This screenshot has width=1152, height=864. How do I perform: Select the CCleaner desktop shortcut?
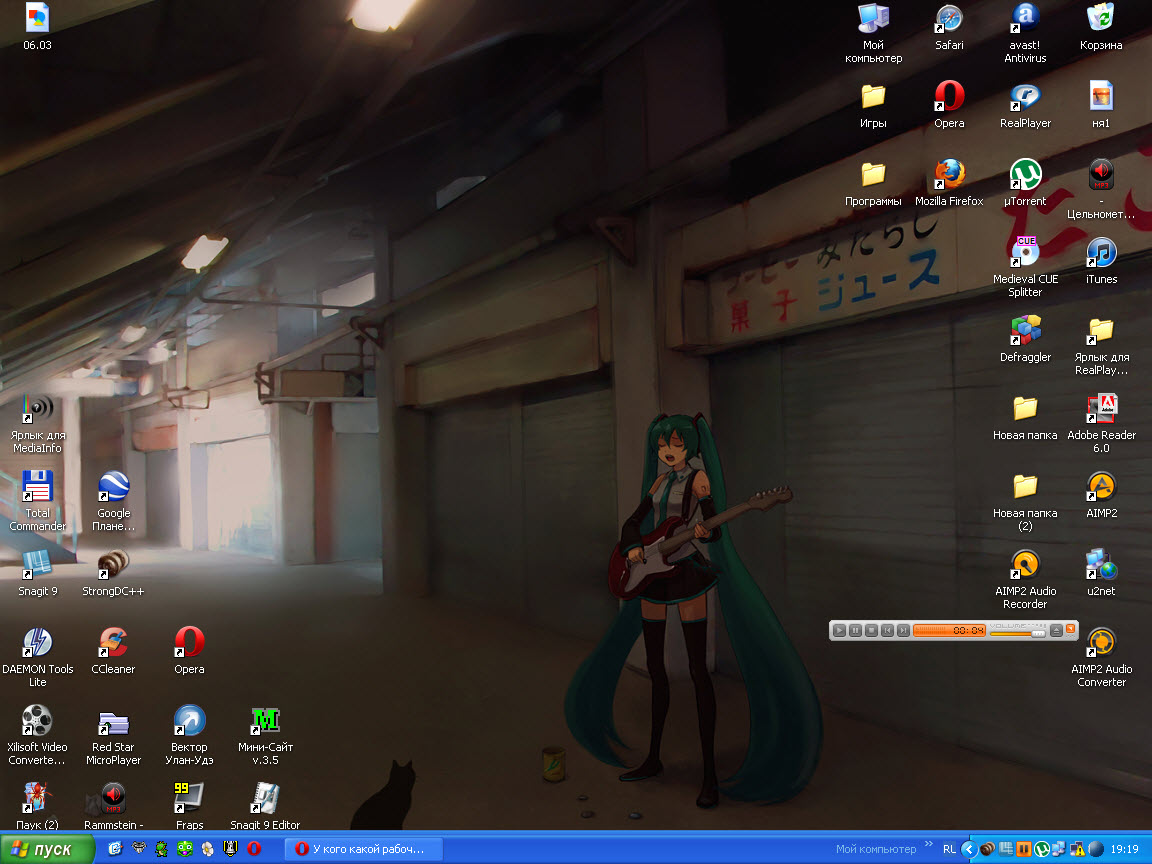pyautogui.click(x=113, y=643)
